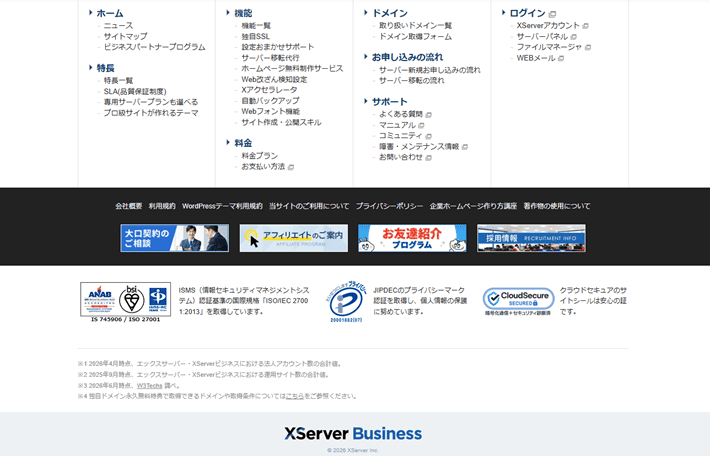Open the Web改ざん検知設定 link

tap(274, 79)
